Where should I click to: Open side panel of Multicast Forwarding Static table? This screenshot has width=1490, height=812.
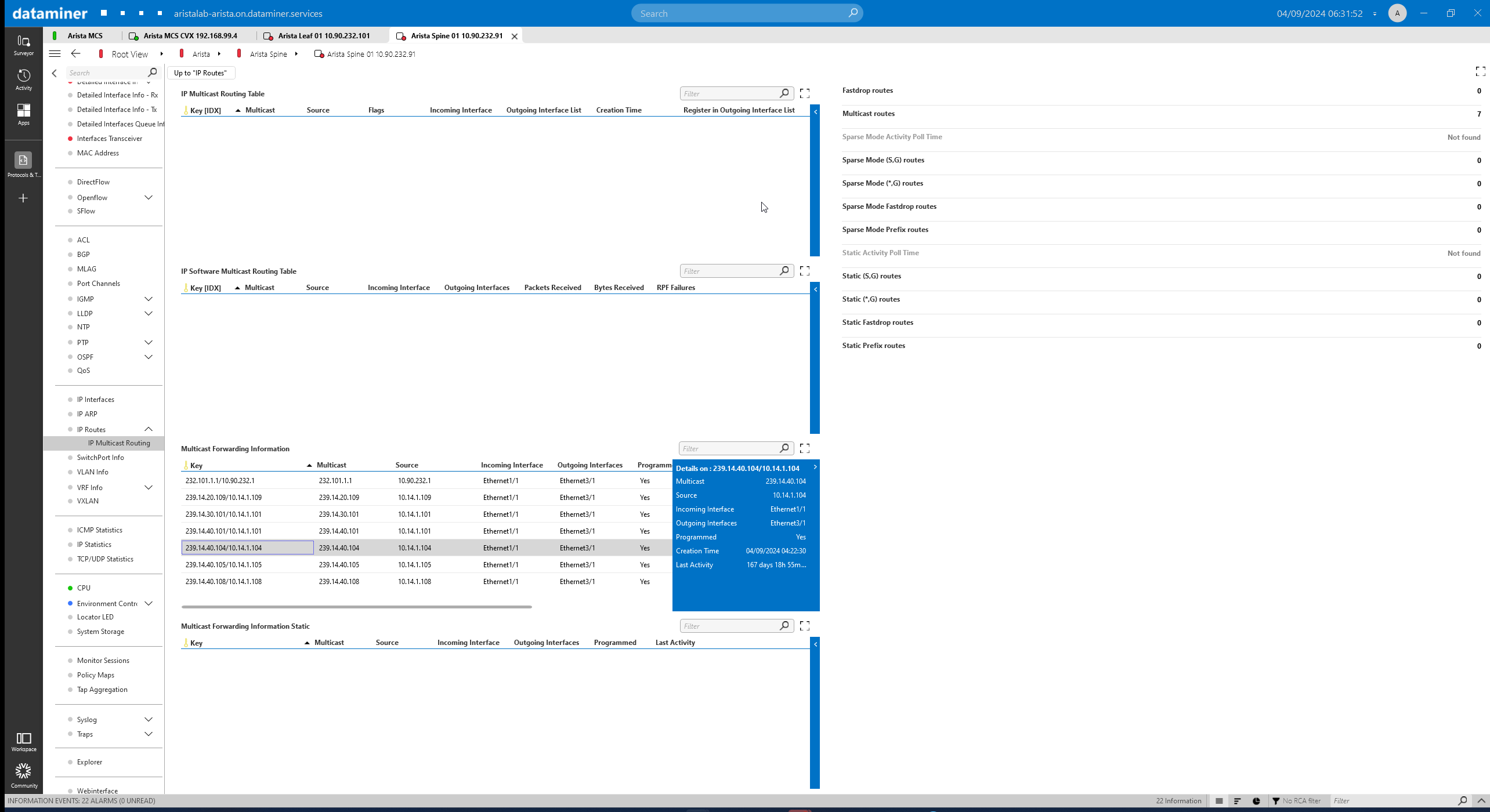(815, 644)
